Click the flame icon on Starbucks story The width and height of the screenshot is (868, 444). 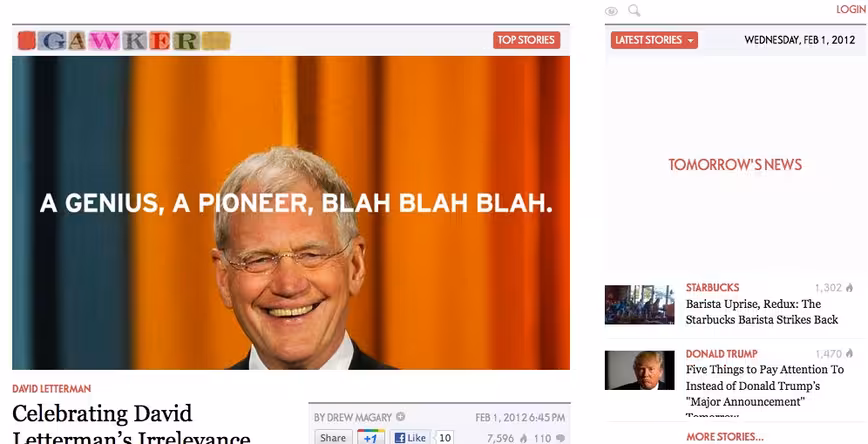849,287
